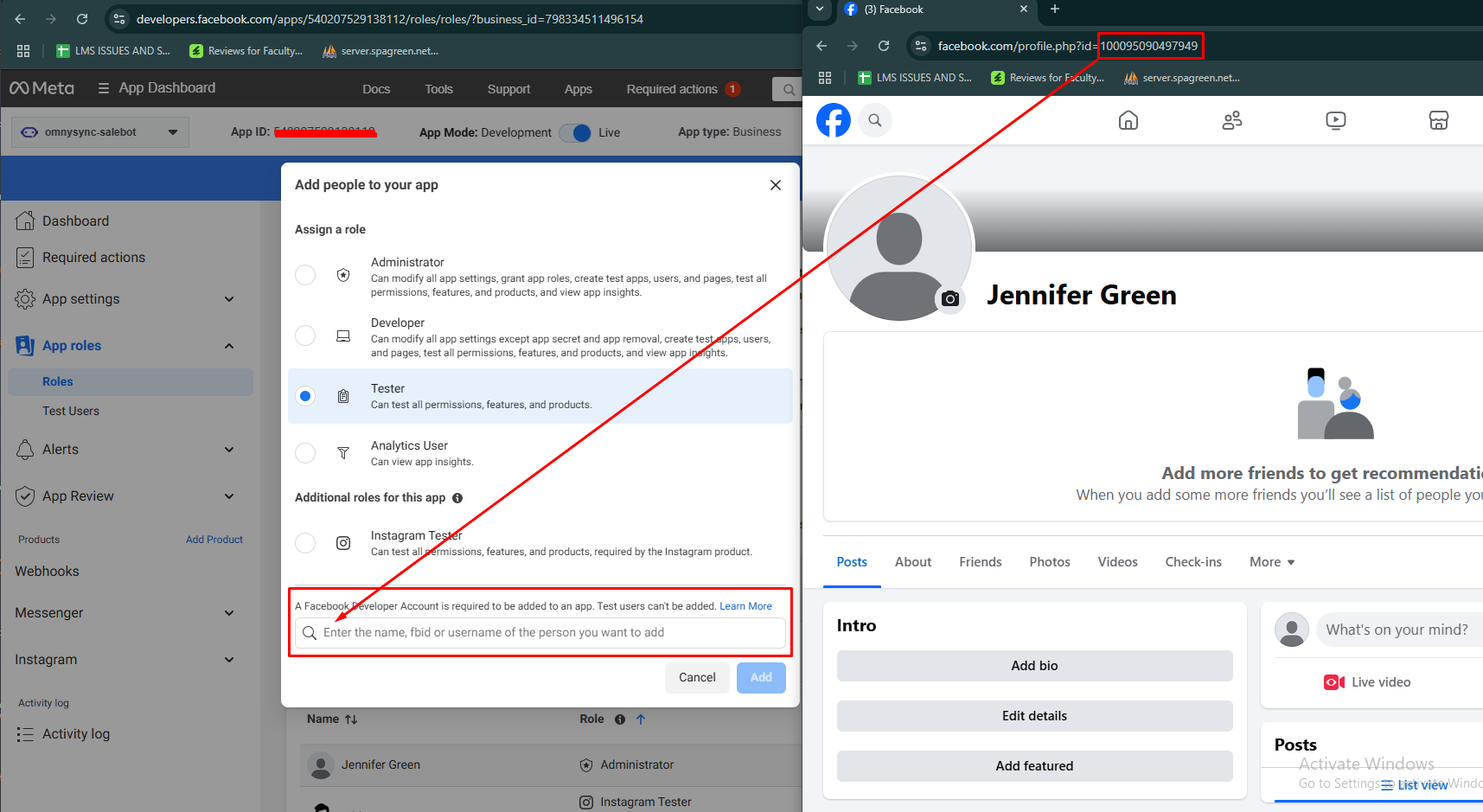Select the Developer role radio button
The width and height of the screenshot is (1483, 812).
(305, 336)
